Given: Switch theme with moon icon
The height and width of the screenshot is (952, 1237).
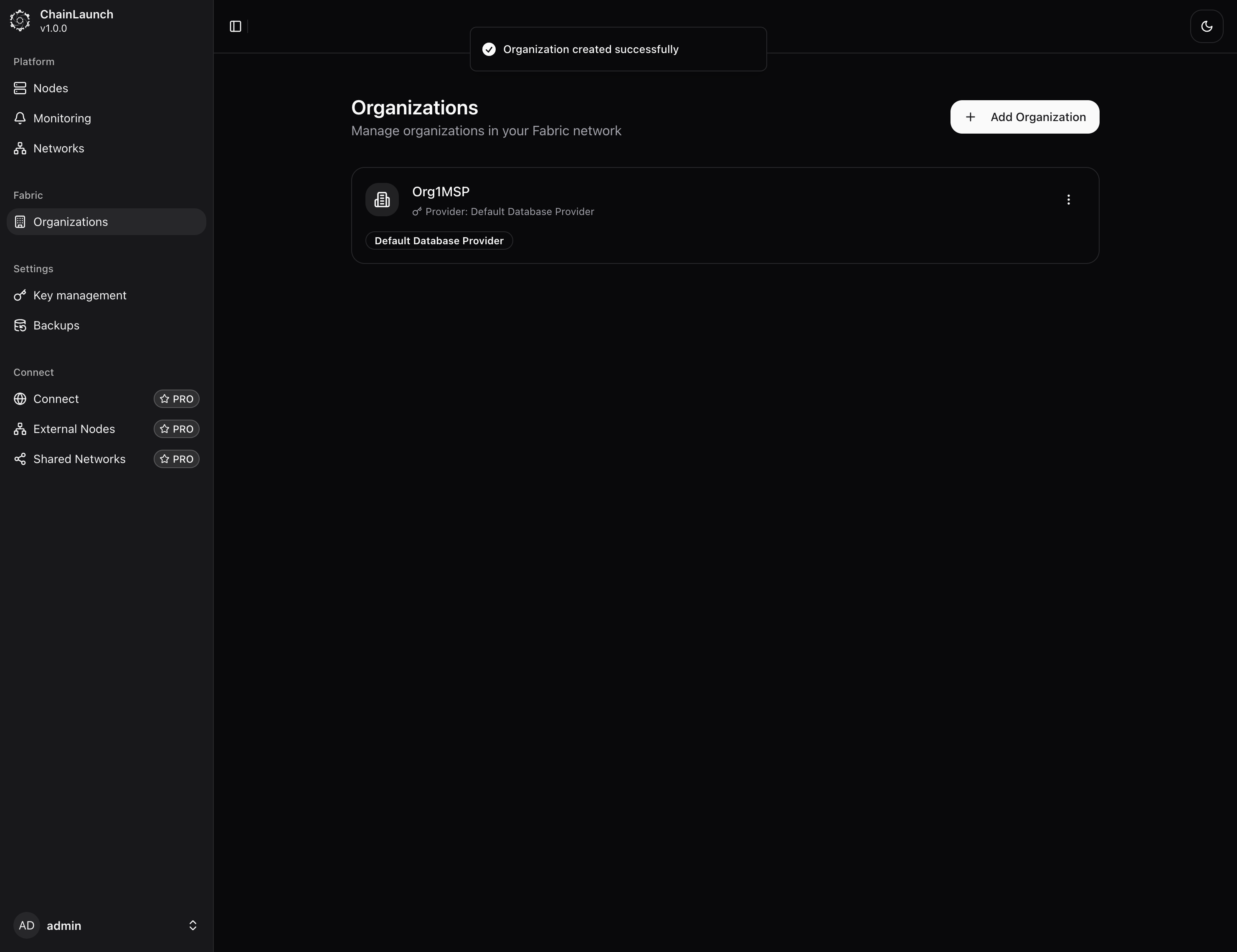Looking at the screenshot, I should tap(1207, 27).
